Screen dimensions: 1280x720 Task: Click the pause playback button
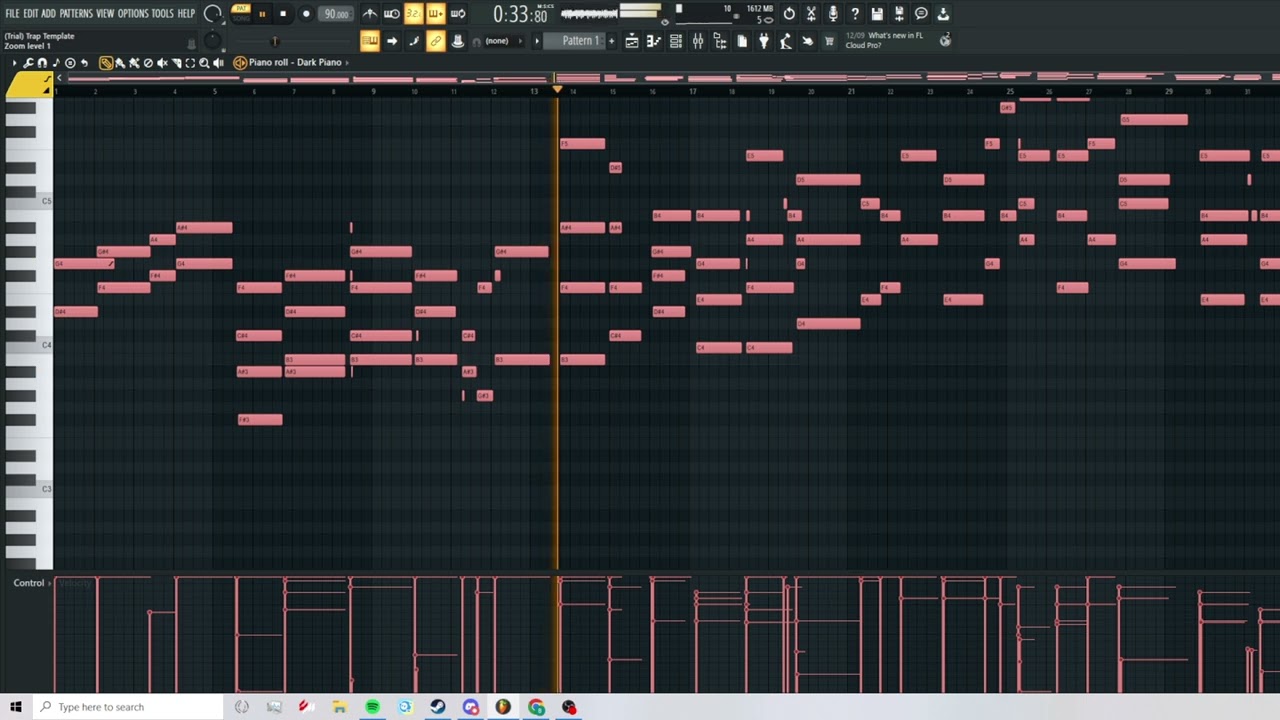(x=262, y=14)
